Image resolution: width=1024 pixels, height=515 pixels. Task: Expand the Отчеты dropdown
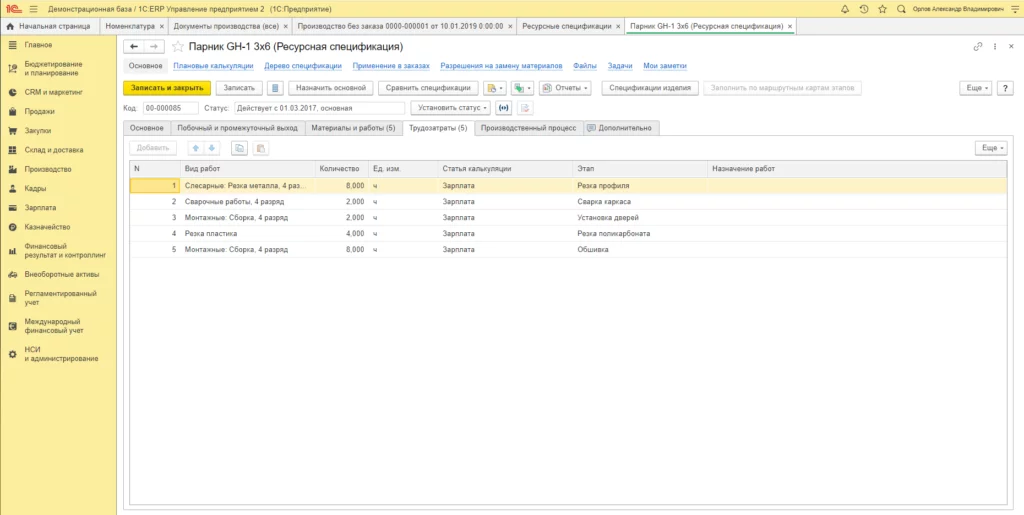pos(567,88)
